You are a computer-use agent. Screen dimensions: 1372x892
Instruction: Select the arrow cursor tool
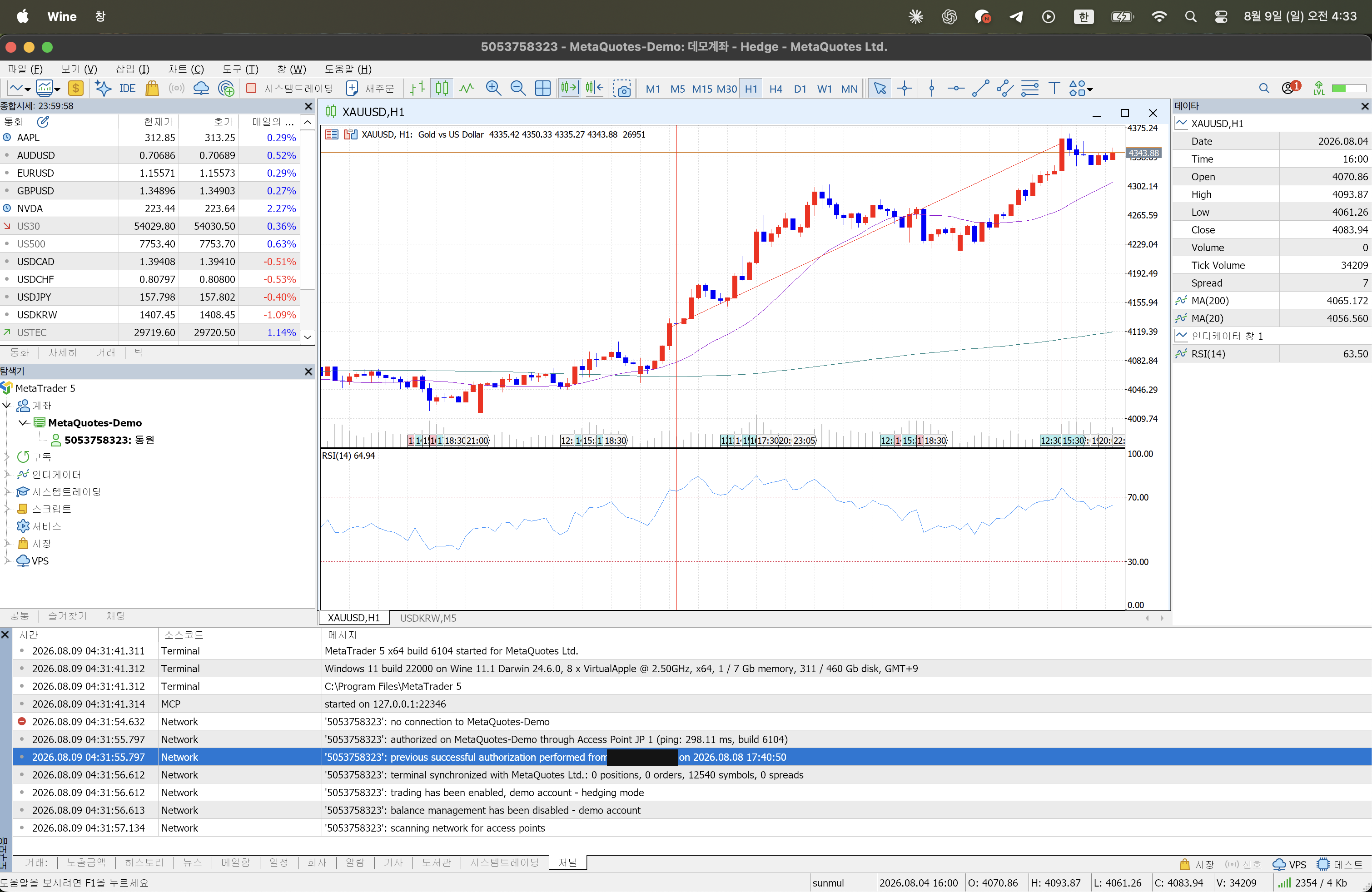tap(880, 88)
